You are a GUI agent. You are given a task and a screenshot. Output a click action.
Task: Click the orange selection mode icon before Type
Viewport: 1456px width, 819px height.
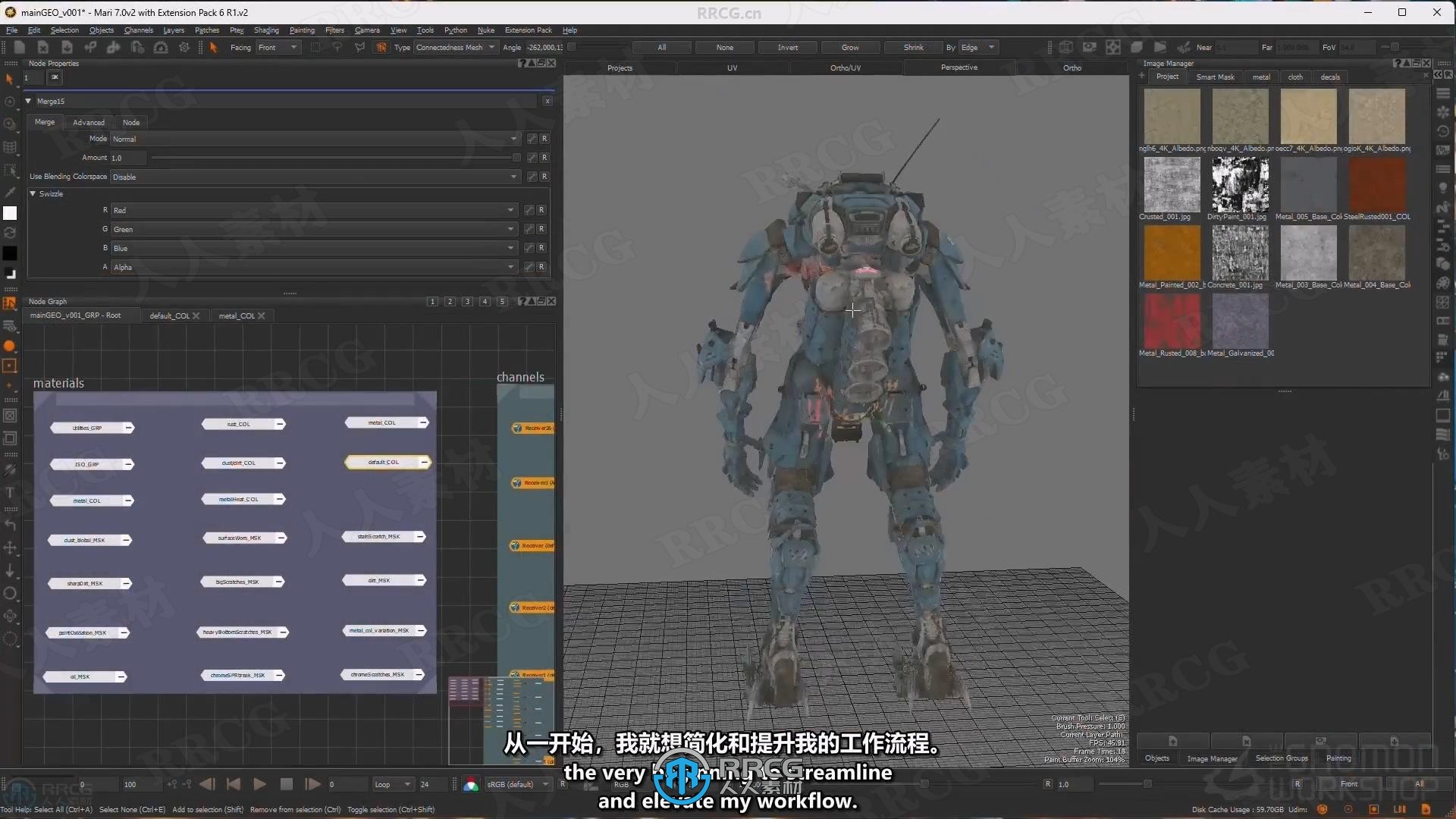(x=381, y=47)
